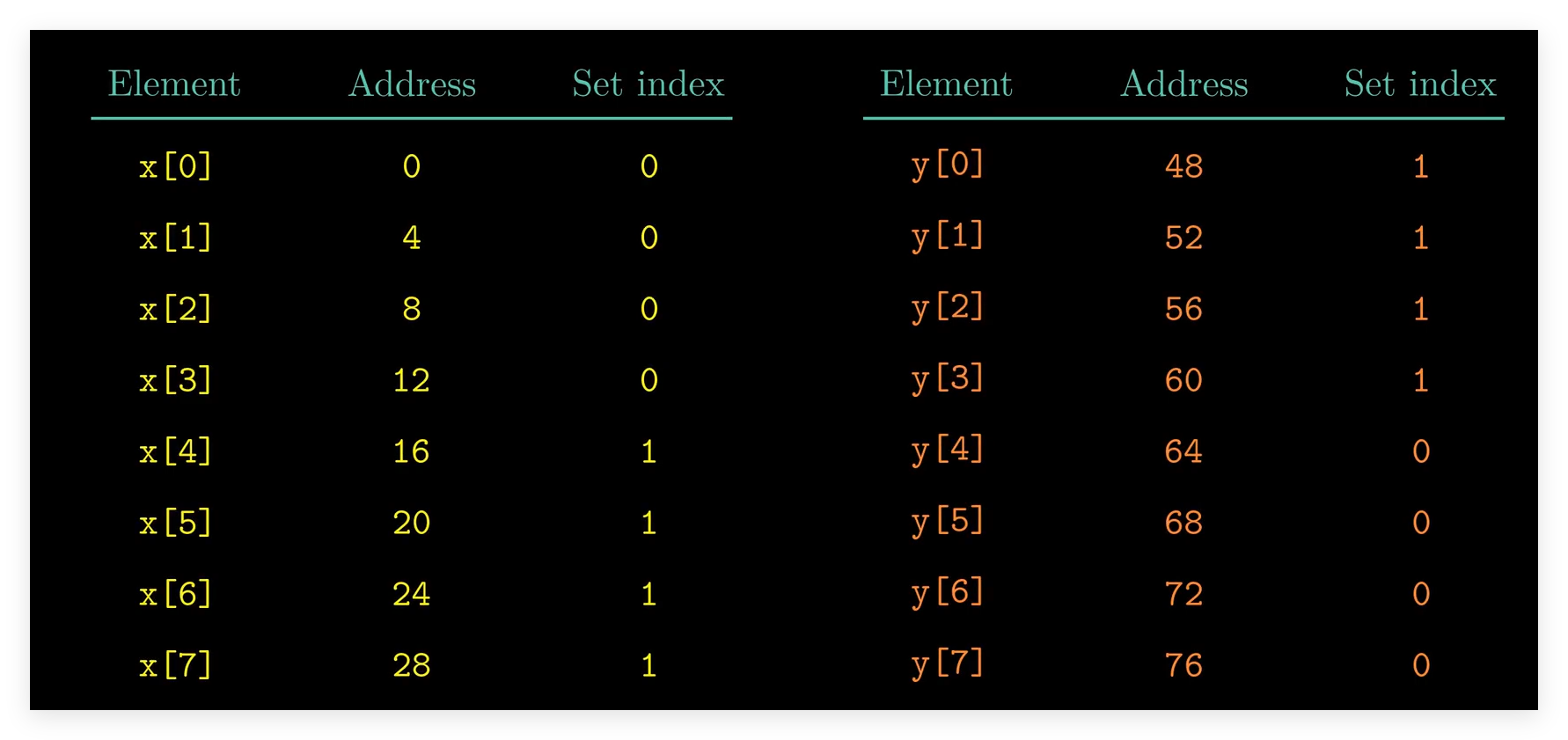This screenshot has width=1568, height=740.
Task: Click address 64 for y[4]
Action: (x=1183, y=451)
